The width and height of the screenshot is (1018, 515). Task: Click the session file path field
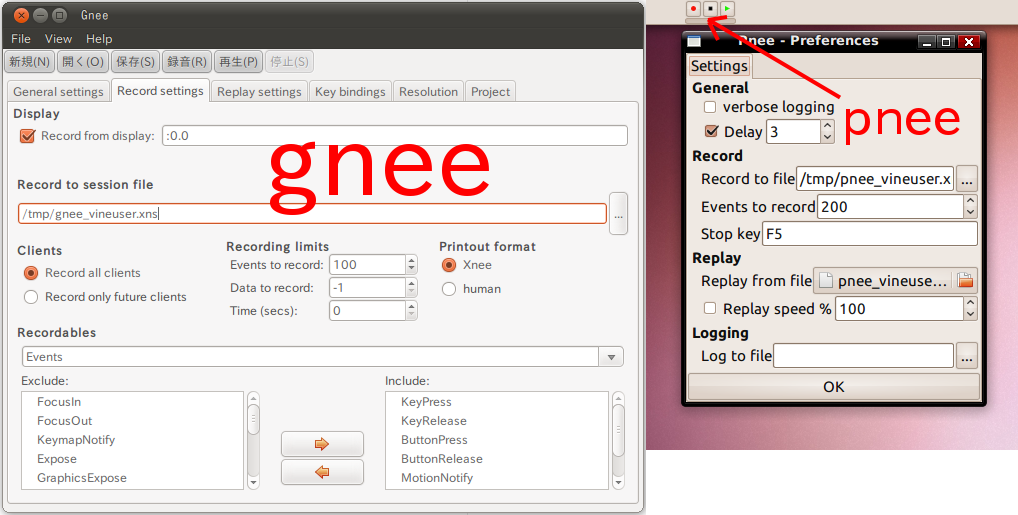(x=312, y=214)
